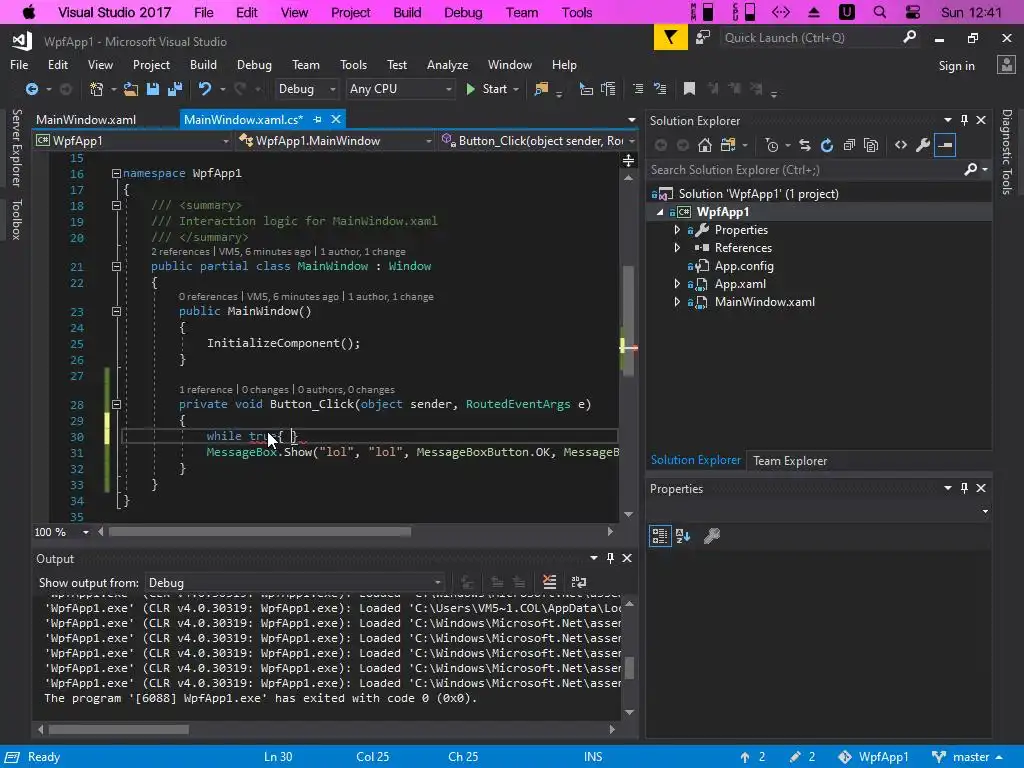This screenshot has width=1024, height=768.
Task: Comment out the selected lines
Action: pos(638,89)
